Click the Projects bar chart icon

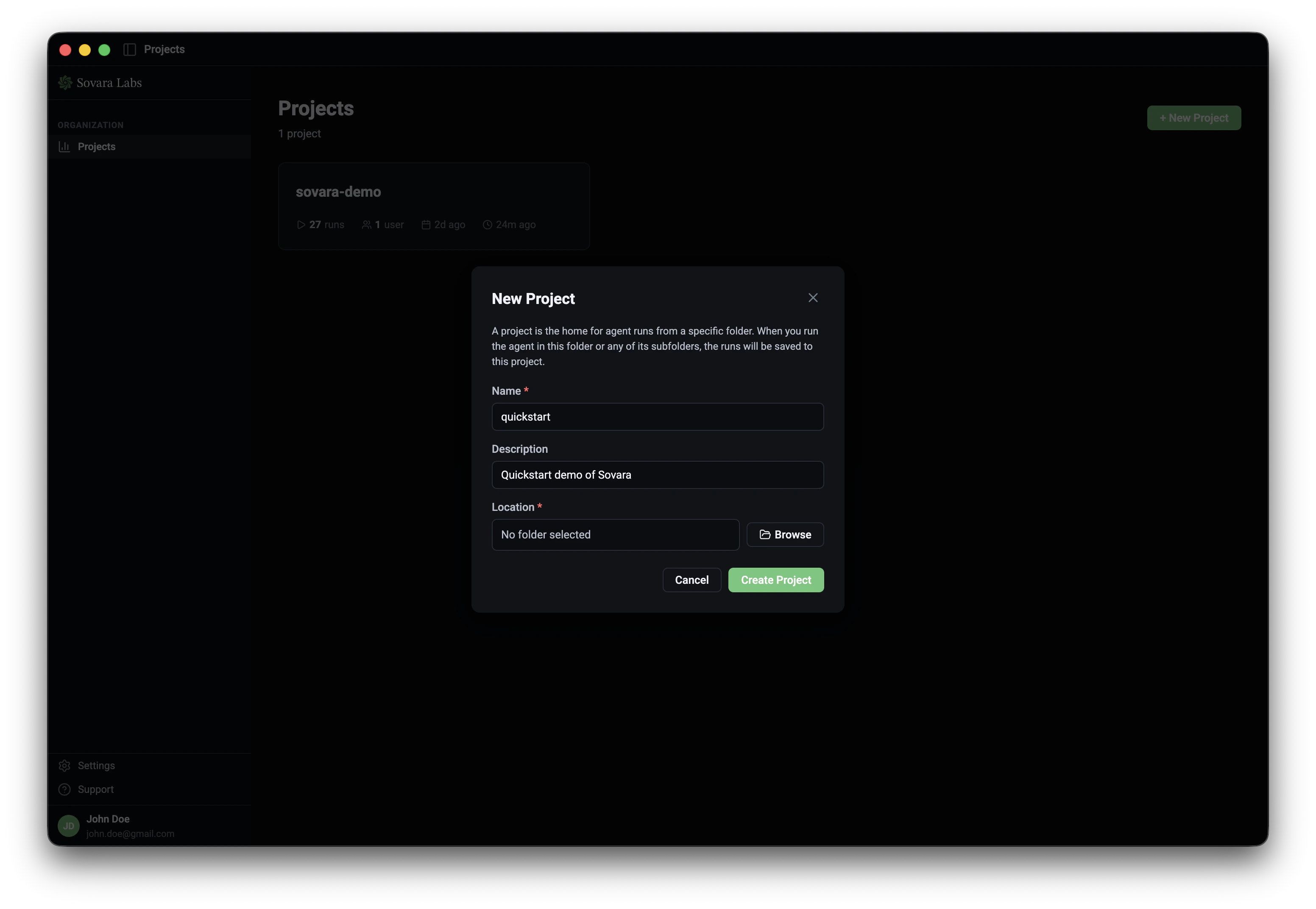pyautogui.click(x=64, y=146)
